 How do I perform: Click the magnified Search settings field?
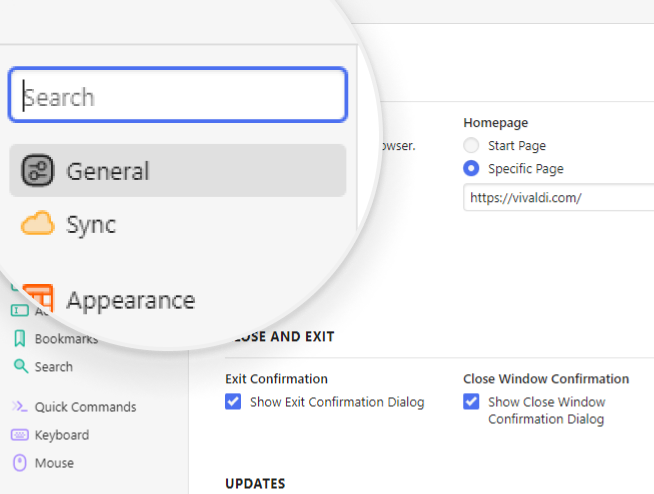pos(178,95)
